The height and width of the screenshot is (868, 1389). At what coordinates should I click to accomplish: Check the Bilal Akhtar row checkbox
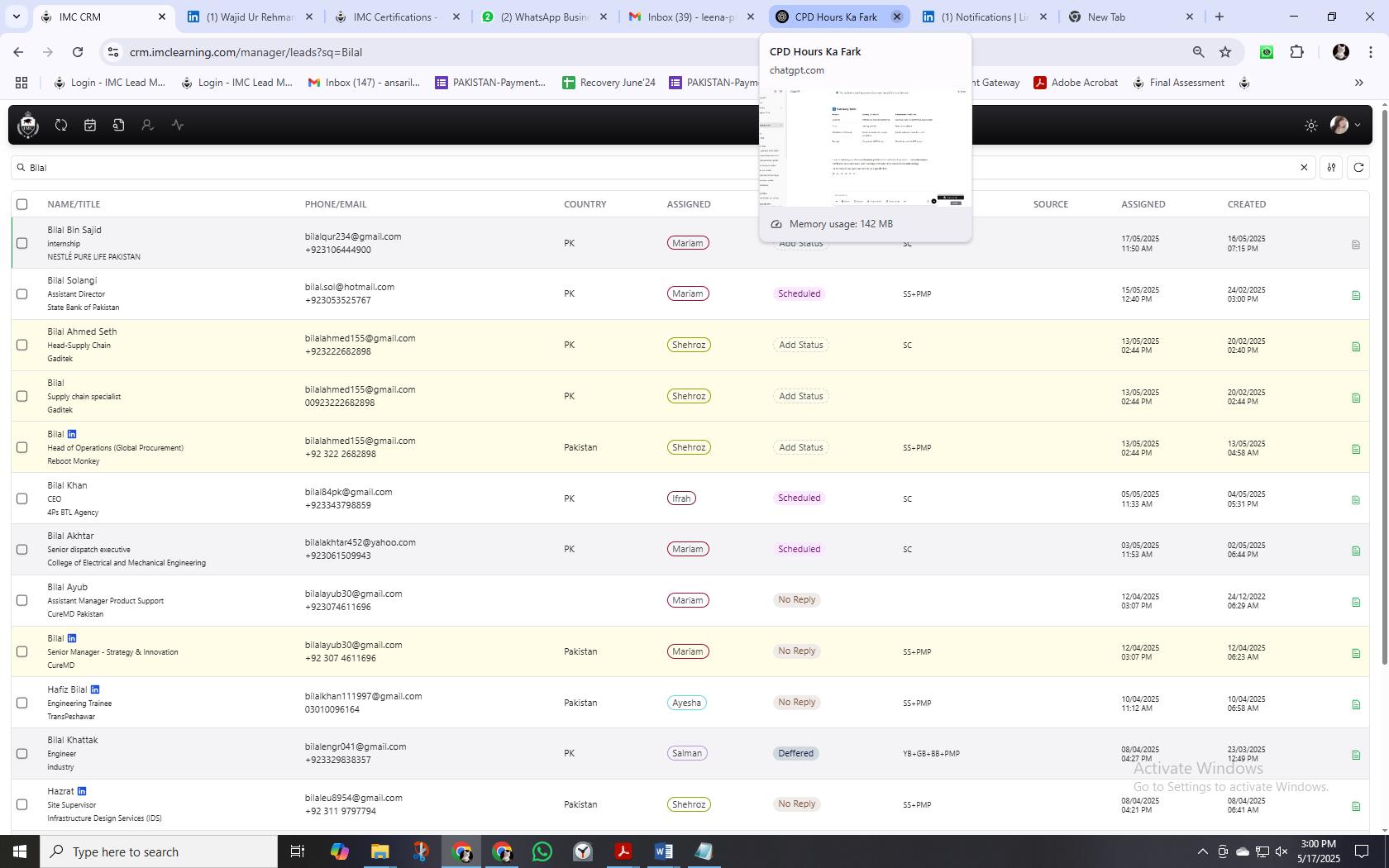click(22, 549)
